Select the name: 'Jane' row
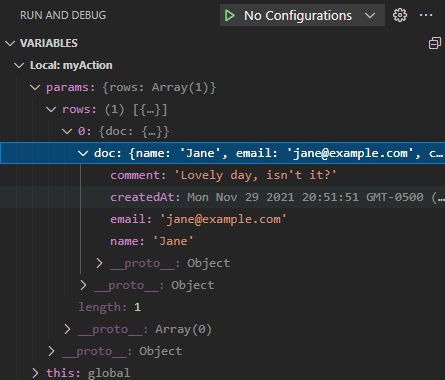The width and height of the screenshot is (445, 380). tap(222, 241)
